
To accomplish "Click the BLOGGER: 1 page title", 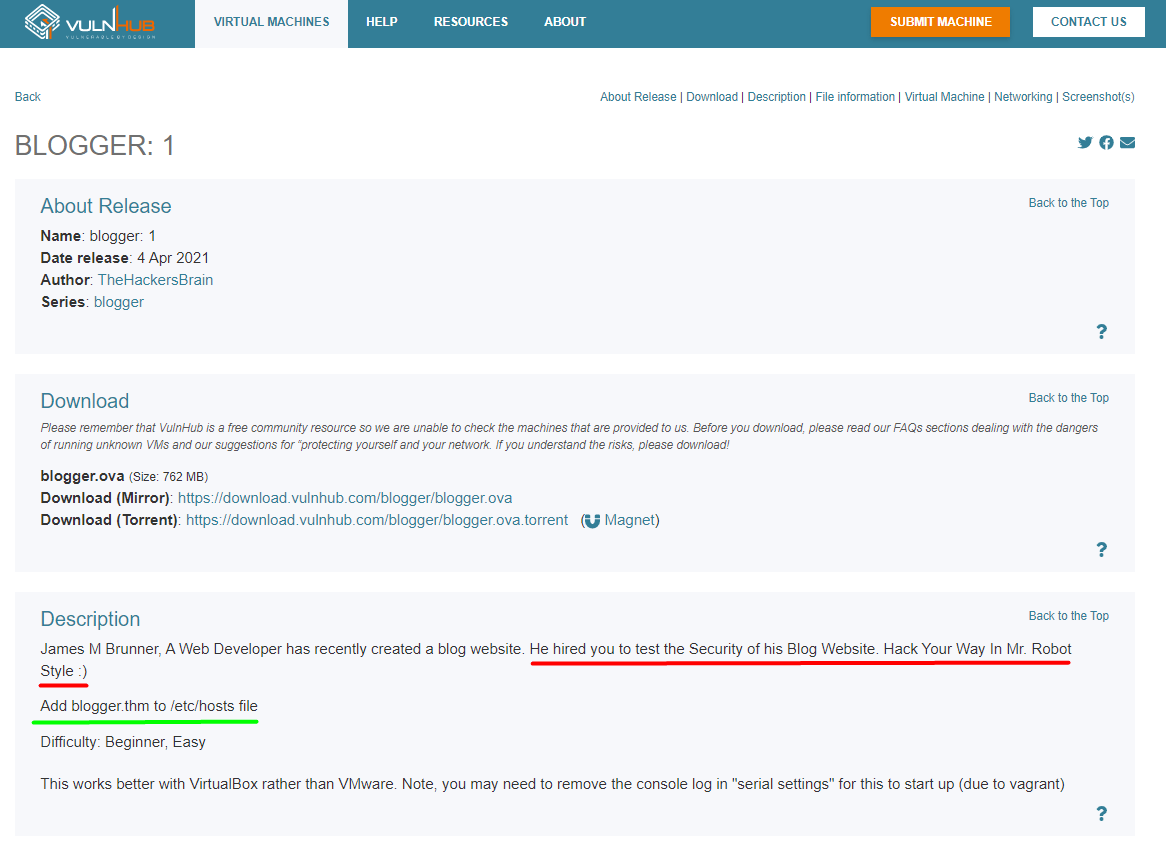I will pyautogui.click(x=94, y=146).
